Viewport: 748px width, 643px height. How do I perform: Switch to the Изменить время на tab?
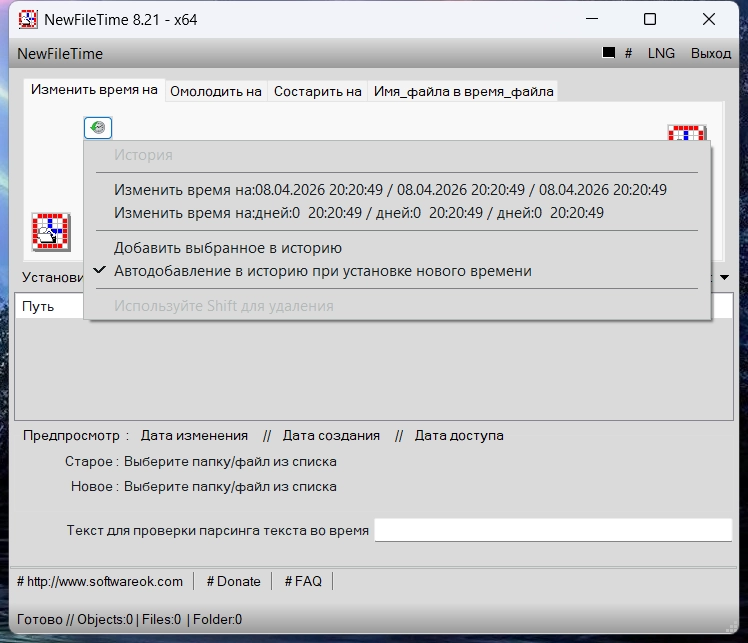94,90
